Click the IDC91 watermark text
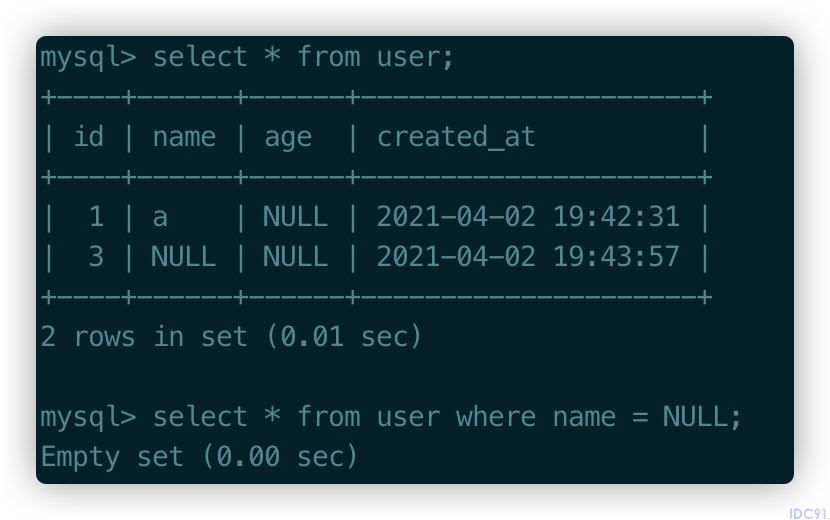 click(x=808, y=514)
